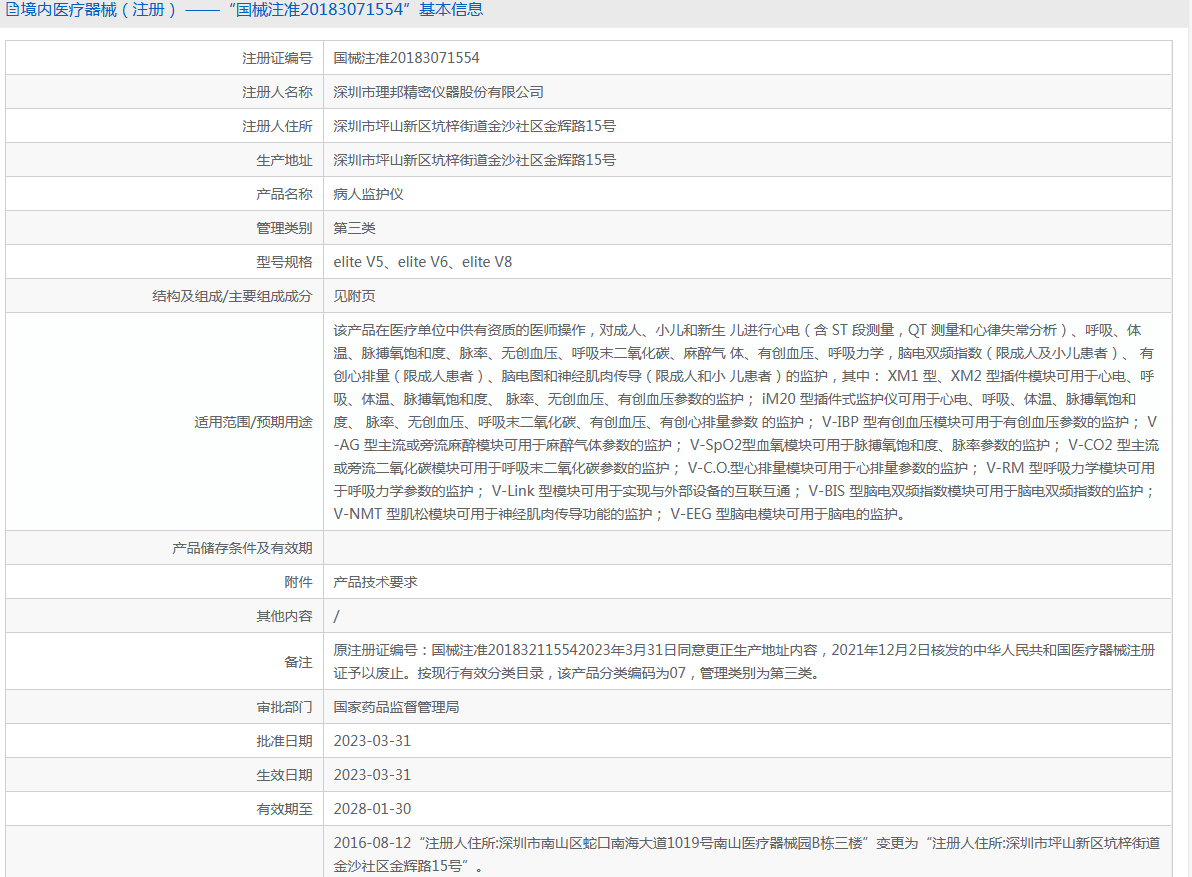This screenshot has width=1192, height=877.
Task: Click the 其他内容 label
Action: coord(284,616)
